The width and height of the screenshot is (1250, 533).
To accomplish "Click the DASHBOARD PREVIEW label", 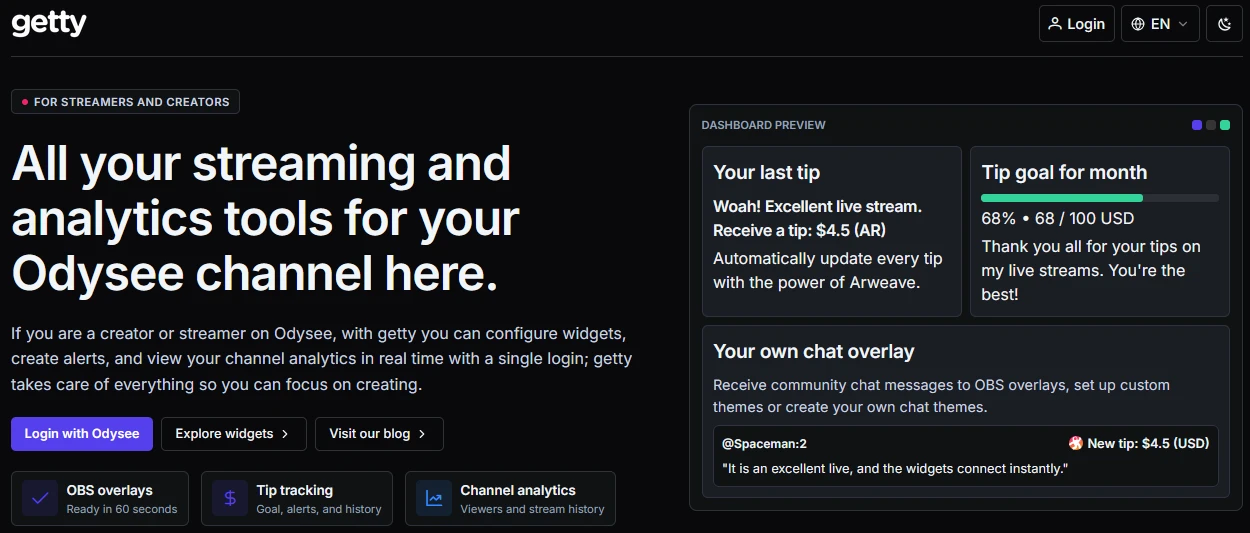I will pyautogui.click(x=763, y=125).
